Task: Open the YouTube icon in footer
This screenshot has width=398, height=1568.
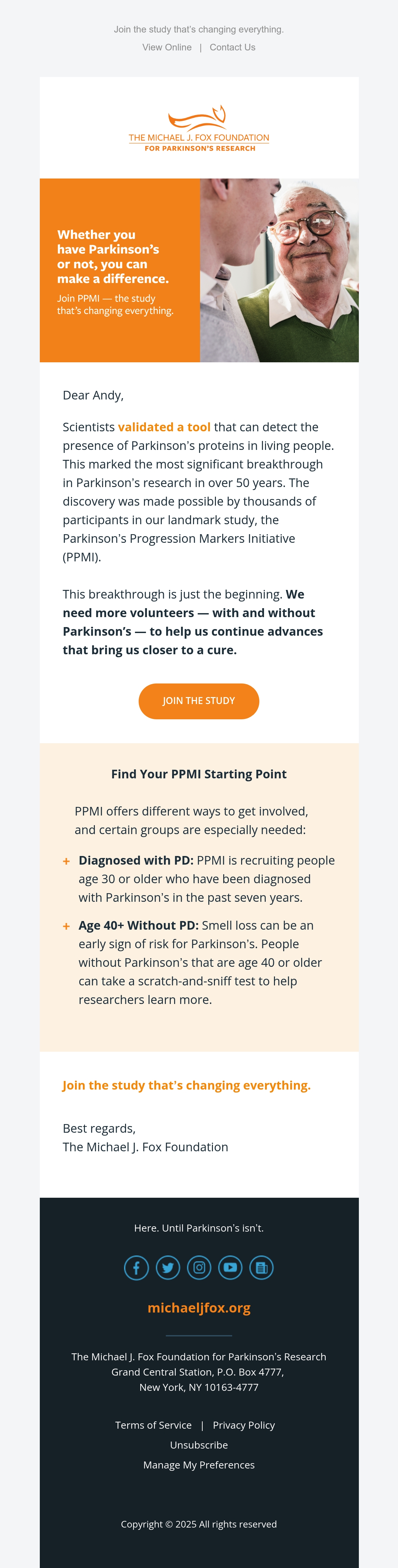Action: click(230, 1267)
